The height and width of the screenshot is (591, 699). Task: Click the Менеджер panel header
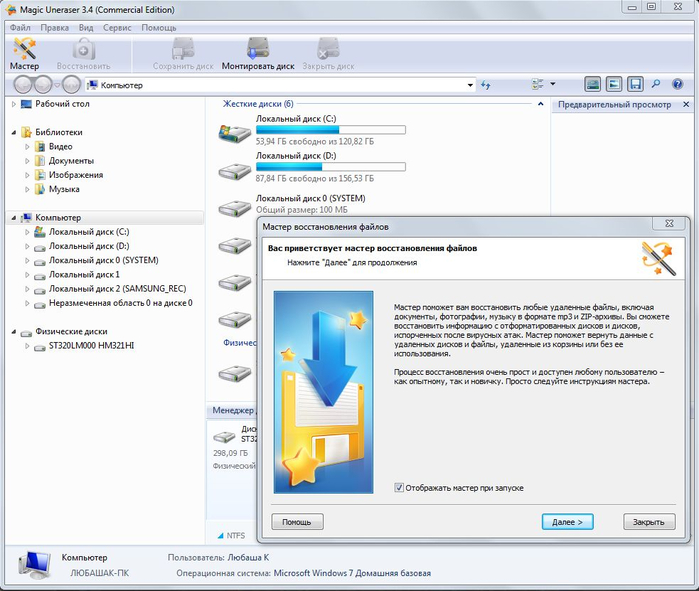click(232, 410)
